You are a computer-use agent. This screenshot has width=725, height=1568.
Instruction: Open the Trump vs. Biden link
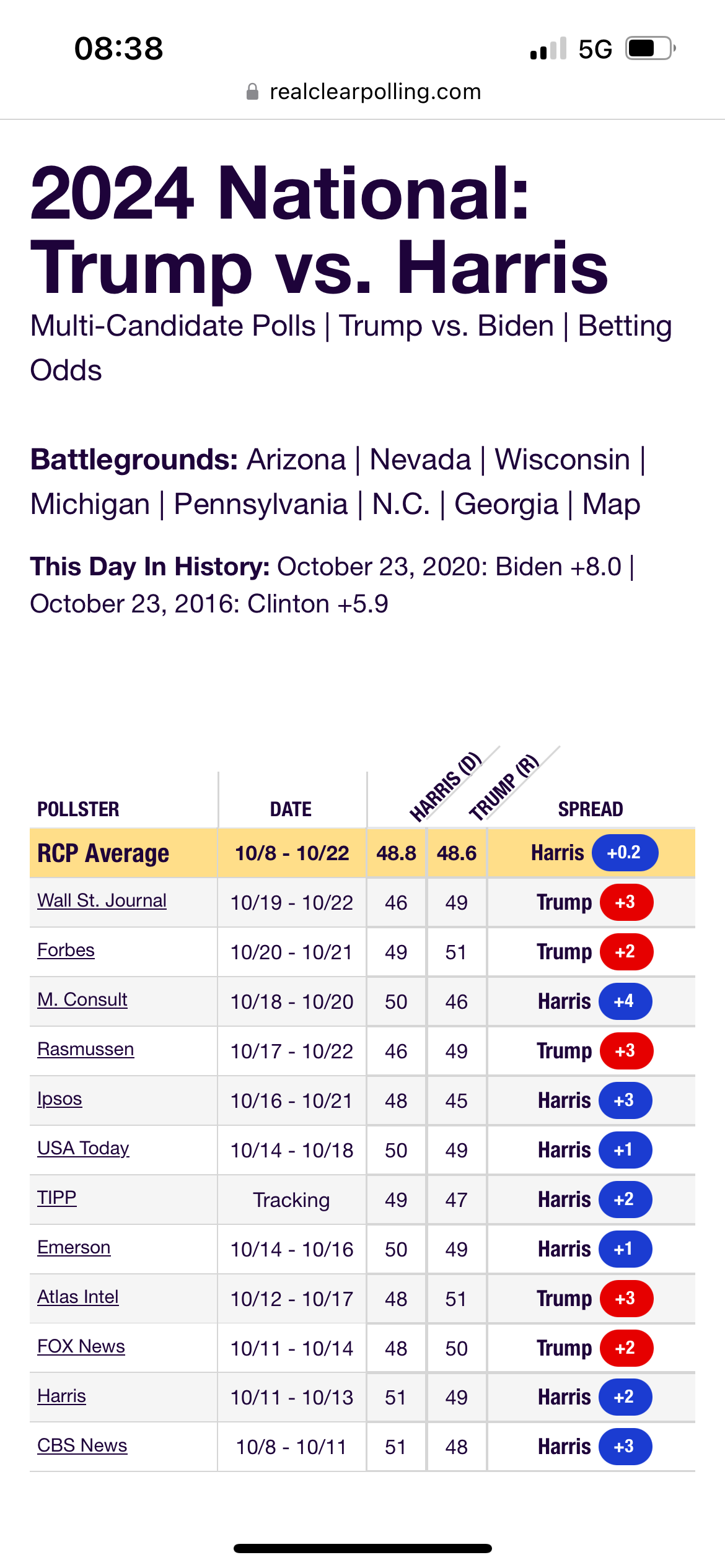[x=446, y=326]
